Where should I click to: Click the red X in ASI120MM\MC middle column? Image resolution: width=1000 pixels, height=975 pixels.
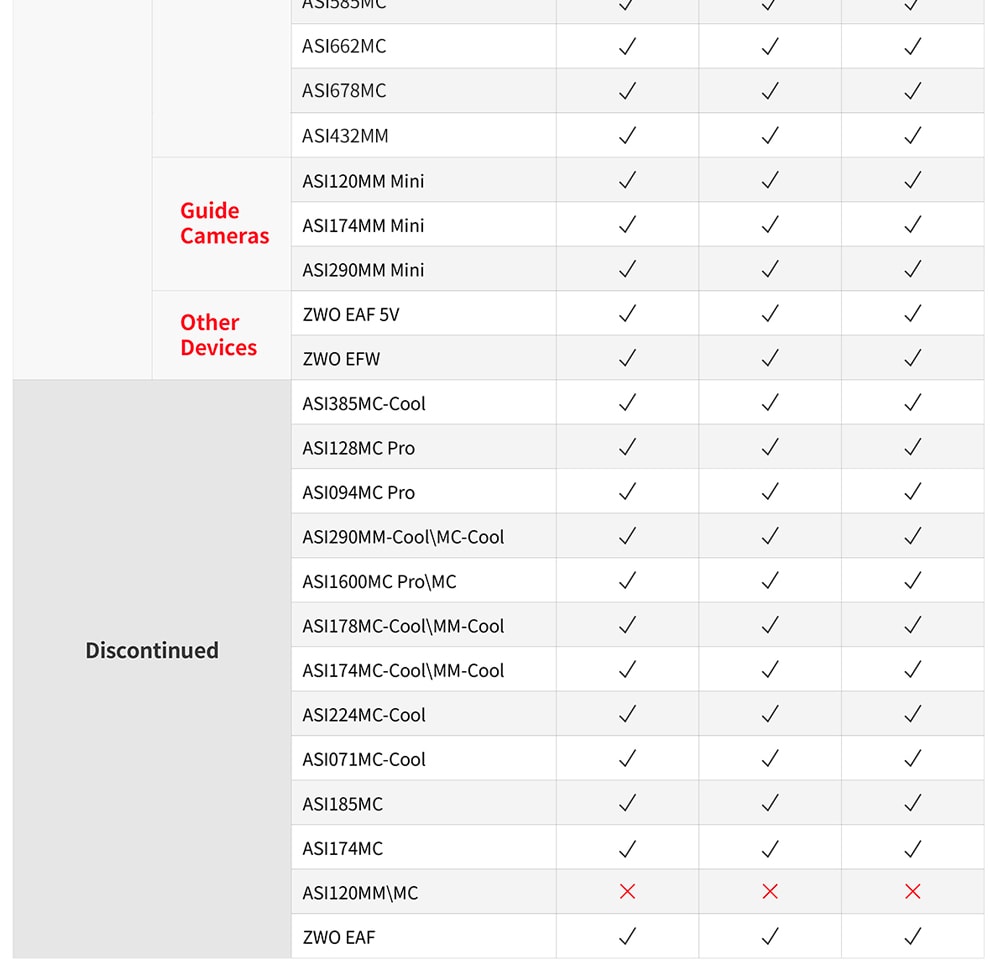(x=770, y=891)
